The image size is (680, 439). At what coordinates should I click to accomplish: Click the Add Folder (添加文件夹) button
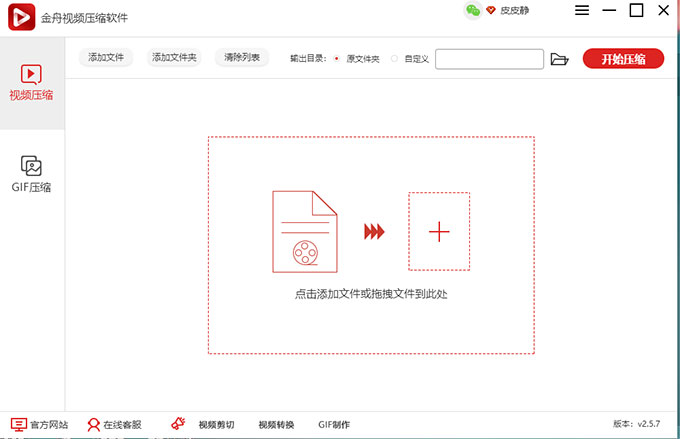click(175, 58)
